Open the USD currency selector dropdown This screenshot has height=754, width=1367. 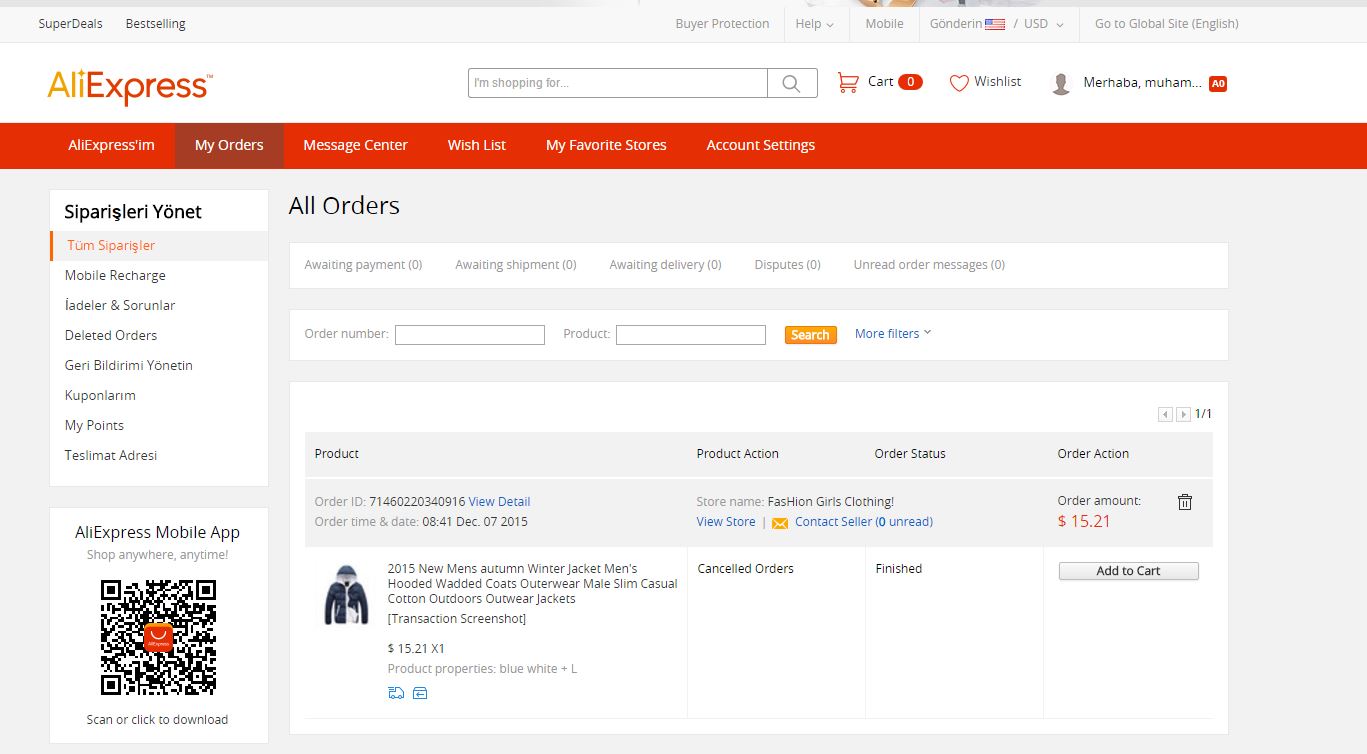pyautogui.click(x=1043, y=24)
